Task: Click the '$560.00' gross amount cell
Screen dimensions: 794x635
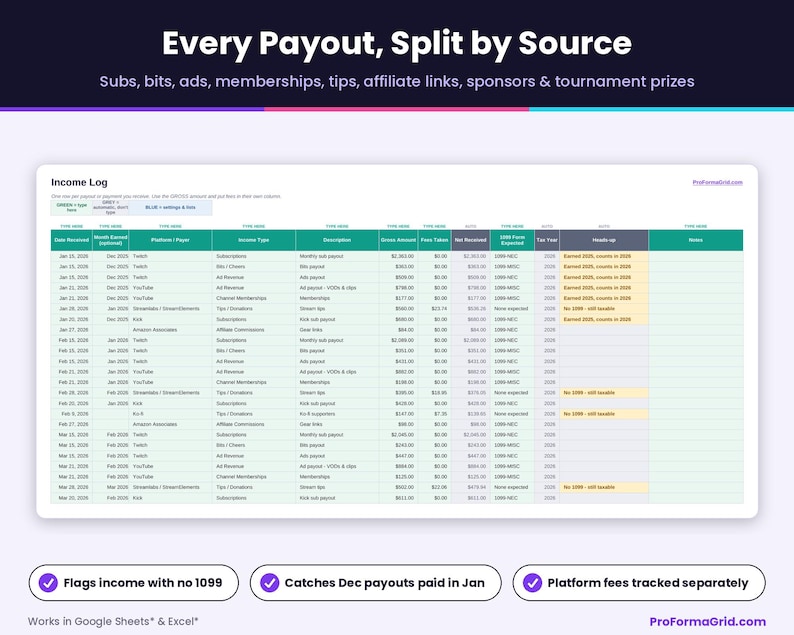Action: [x=399, y=309]
